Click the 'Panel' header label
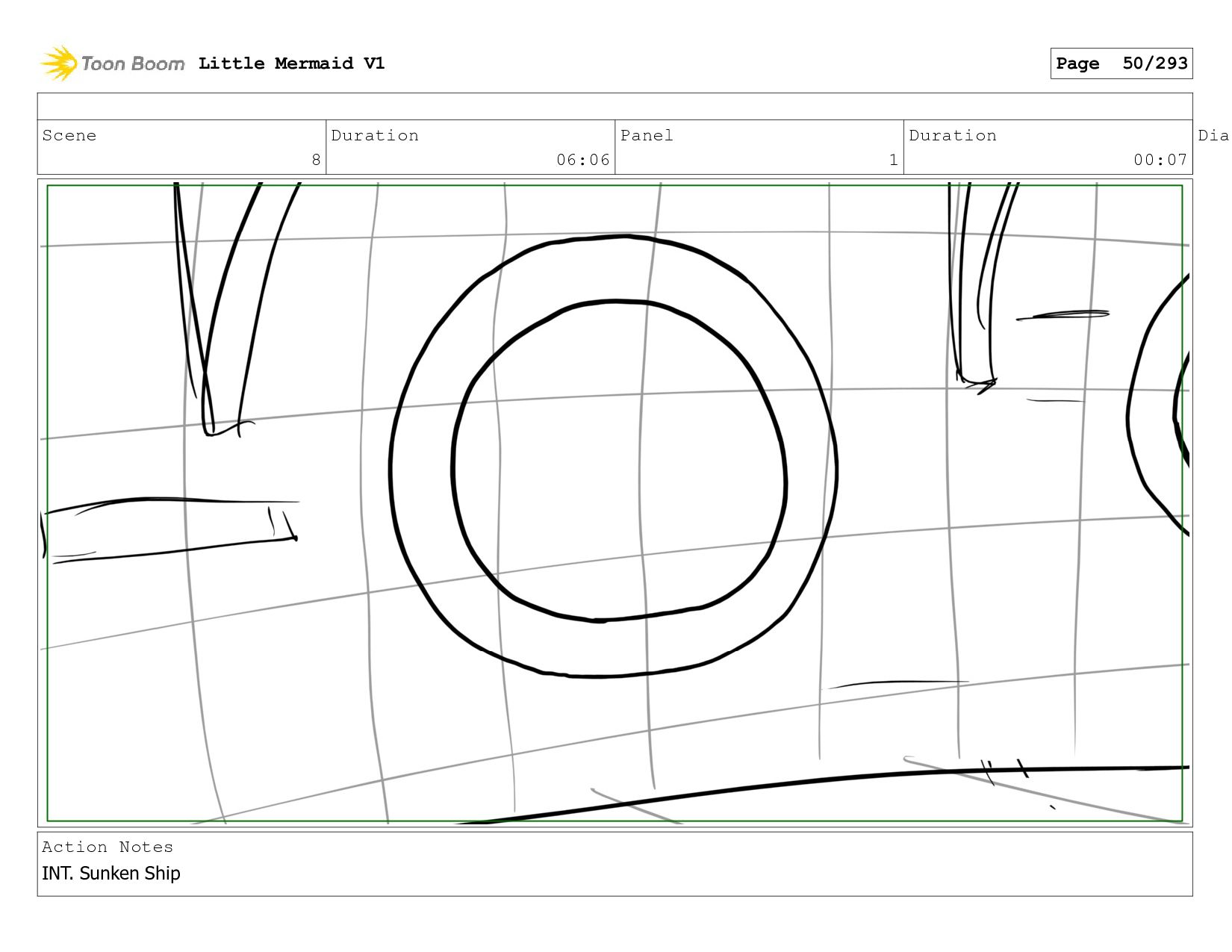This screenshot has width=1232, height=952. [647, 135]
